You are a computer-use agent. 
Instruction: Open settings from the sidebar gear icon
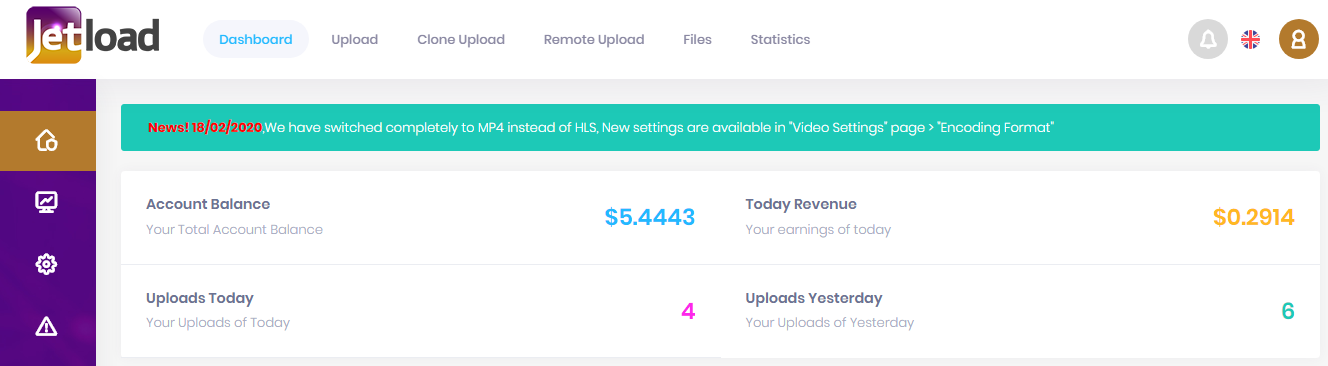coord(47,264)
